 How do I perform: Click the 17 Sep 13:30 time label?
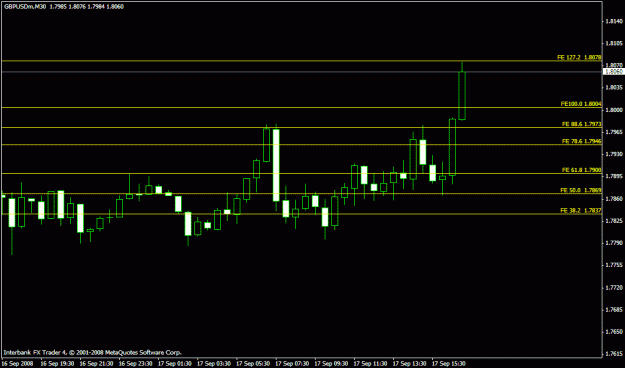(409, 364)
